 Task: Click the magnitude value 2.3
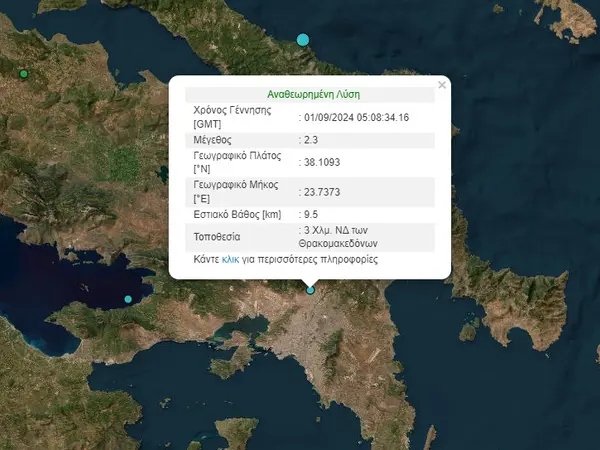click(x=311, y=141)
